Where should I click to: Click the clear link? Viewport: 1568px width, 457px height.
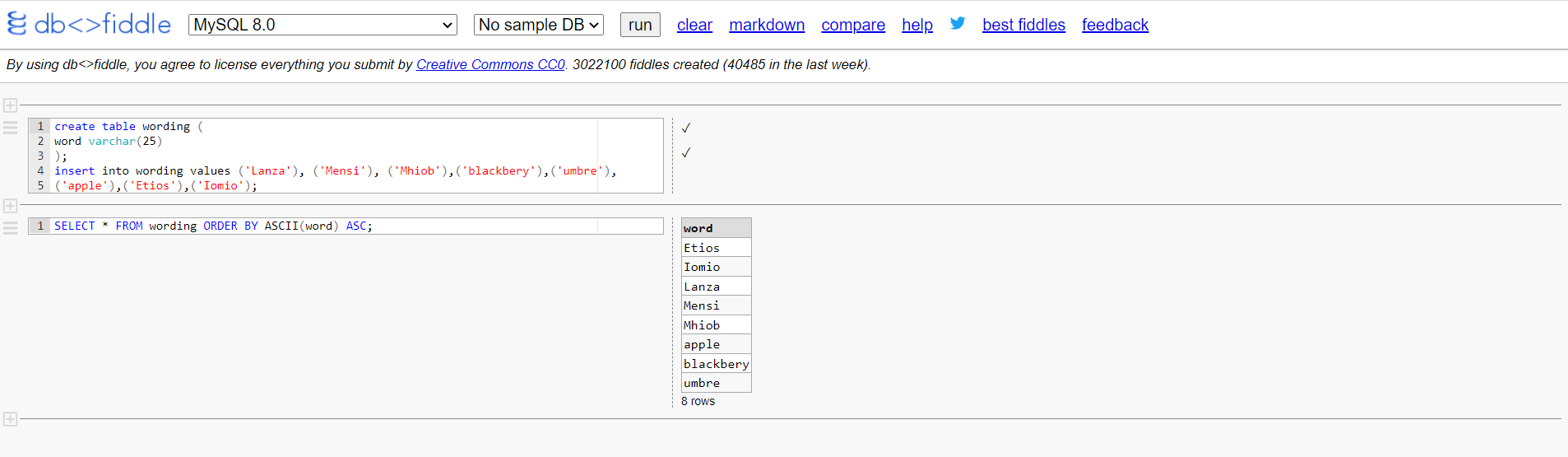pos(694,25)
